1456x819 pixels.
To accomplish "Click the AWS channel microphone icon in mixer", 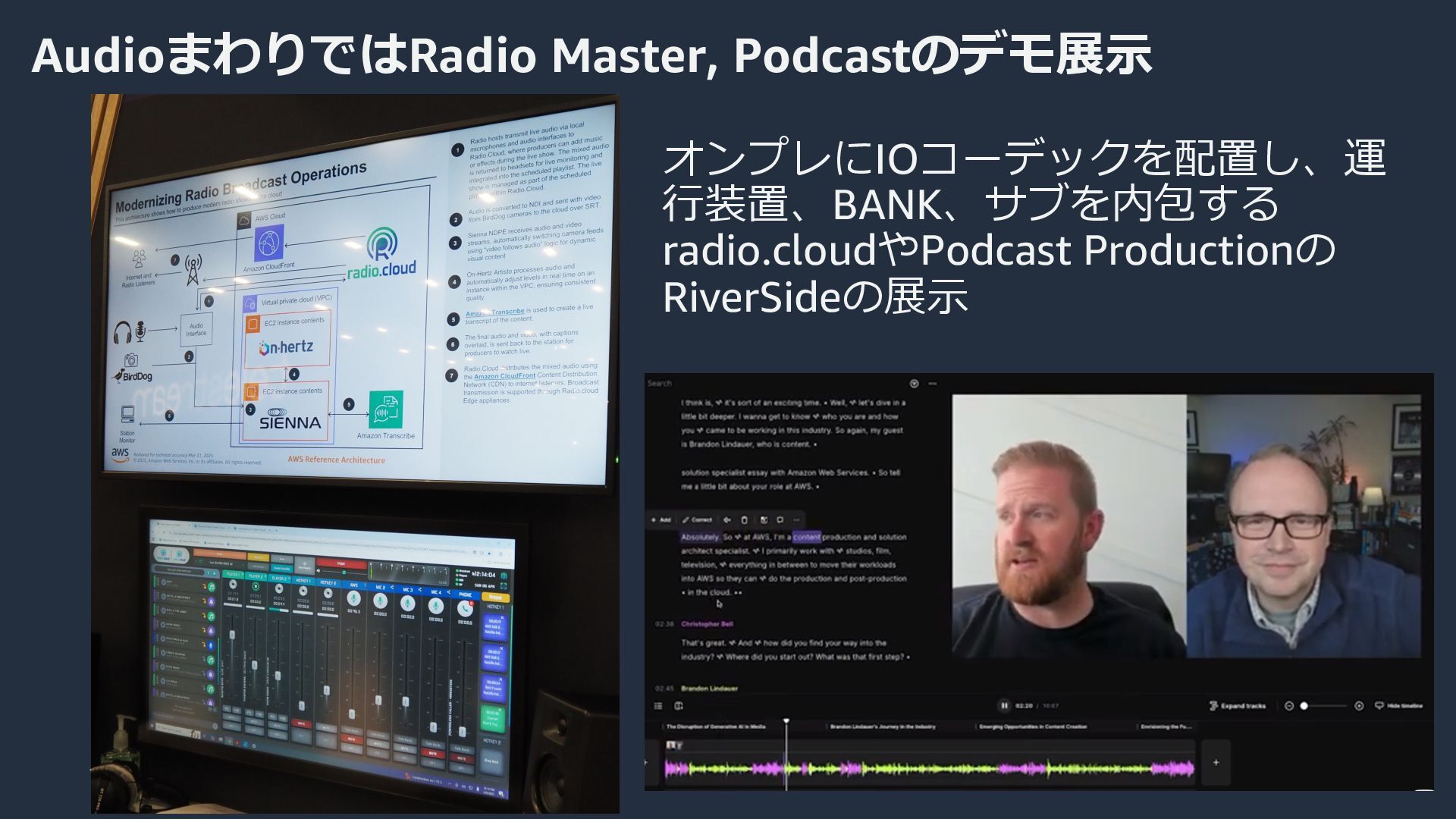I will click(x=353, y=598).
